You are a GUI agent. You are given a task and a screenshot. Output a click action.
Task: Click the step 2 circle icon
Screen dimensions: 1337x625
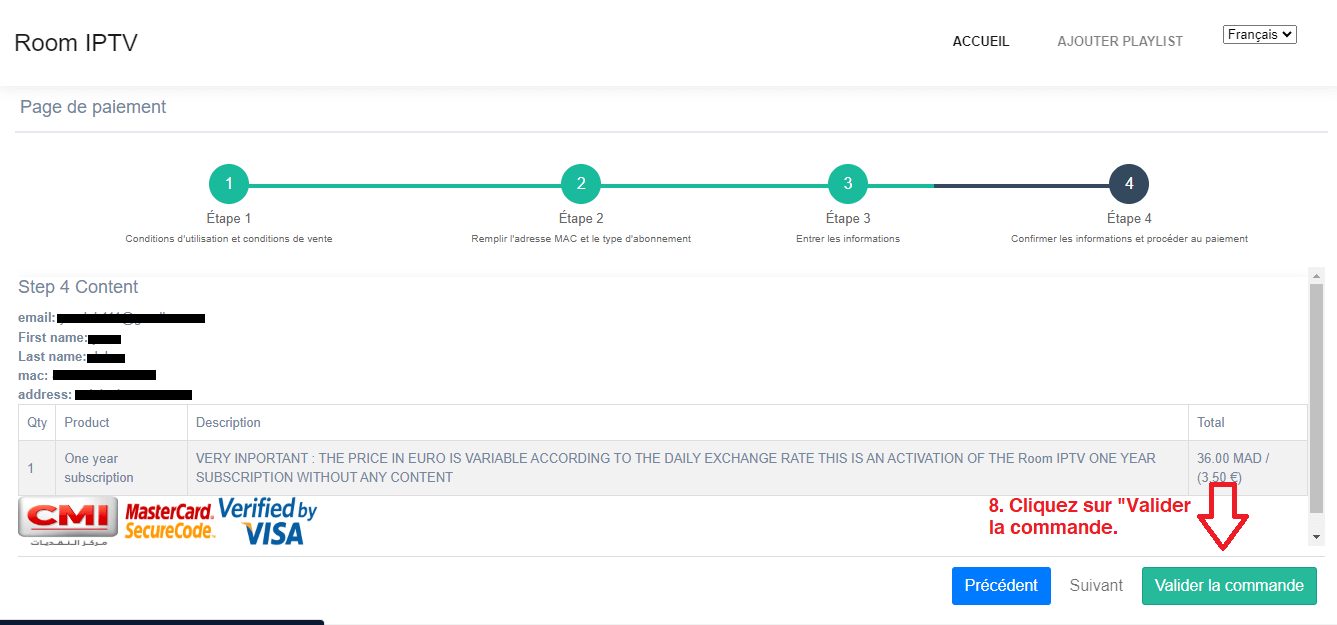581,184
